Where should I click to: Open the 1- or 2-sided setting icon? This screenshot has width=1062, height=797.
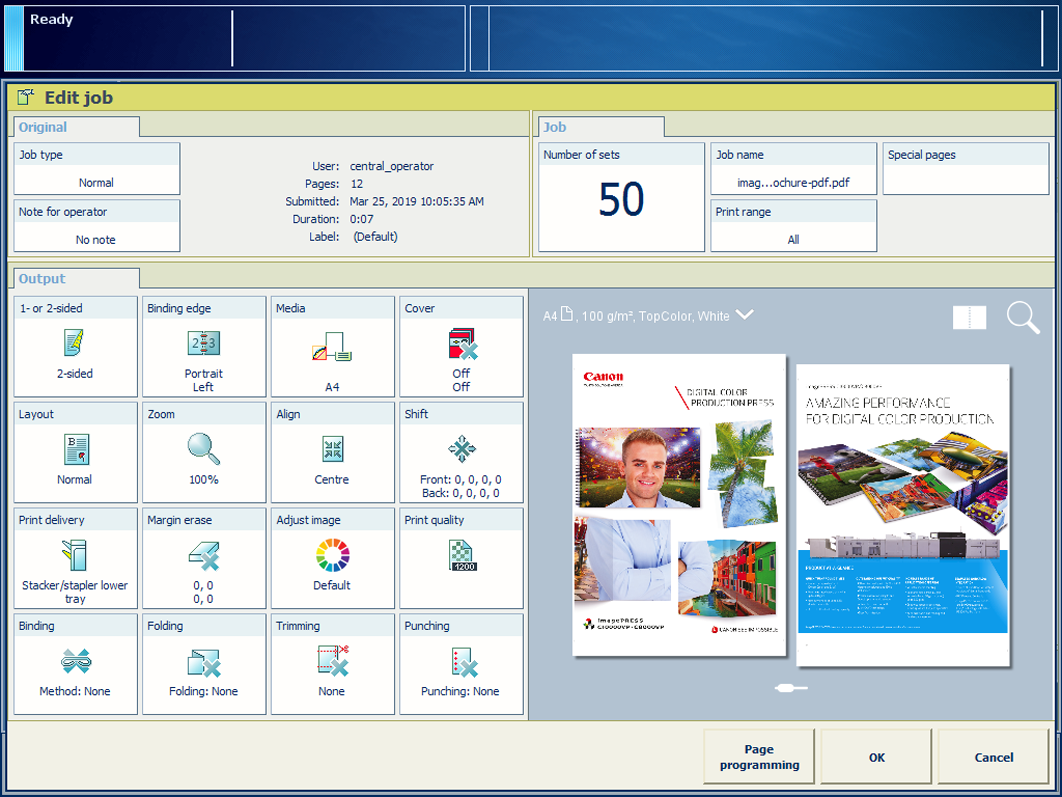pos(75,344)
